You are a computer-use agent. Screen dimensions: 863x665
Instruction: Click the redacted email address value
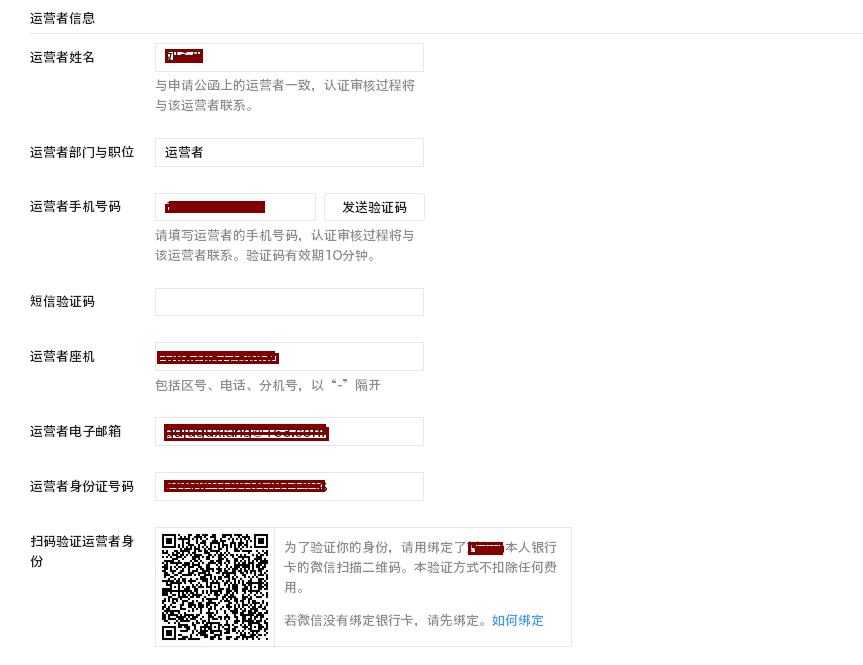point(245,431)
